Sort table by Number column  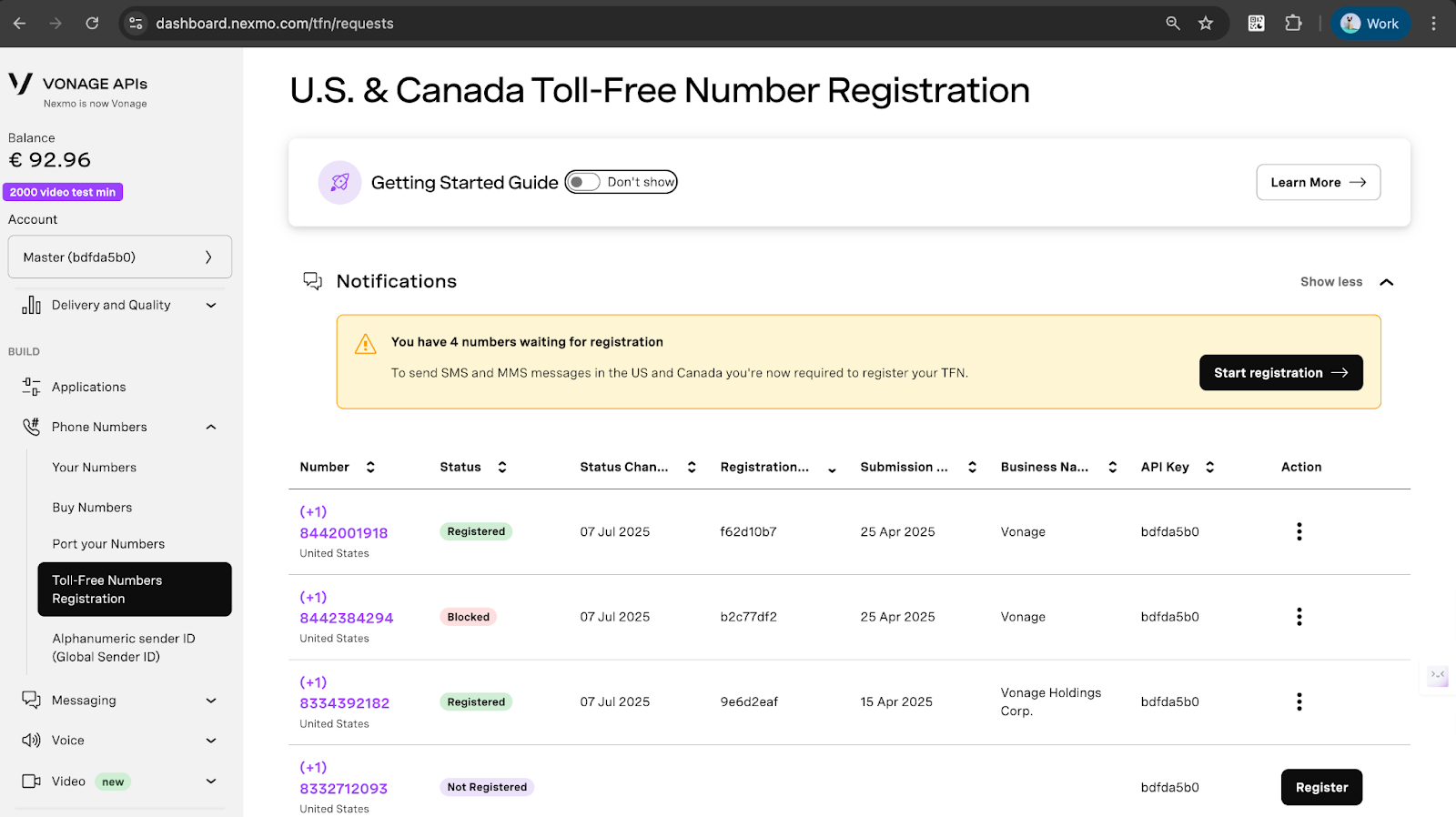pyautogui.click(x=370, y=467)
